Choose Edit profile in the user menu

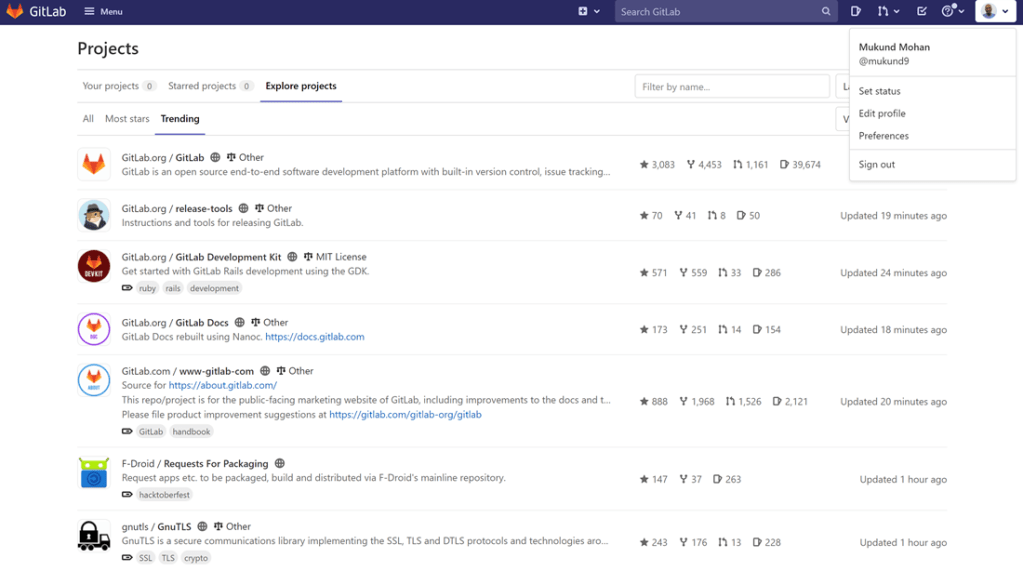click(x=882, y=114)
